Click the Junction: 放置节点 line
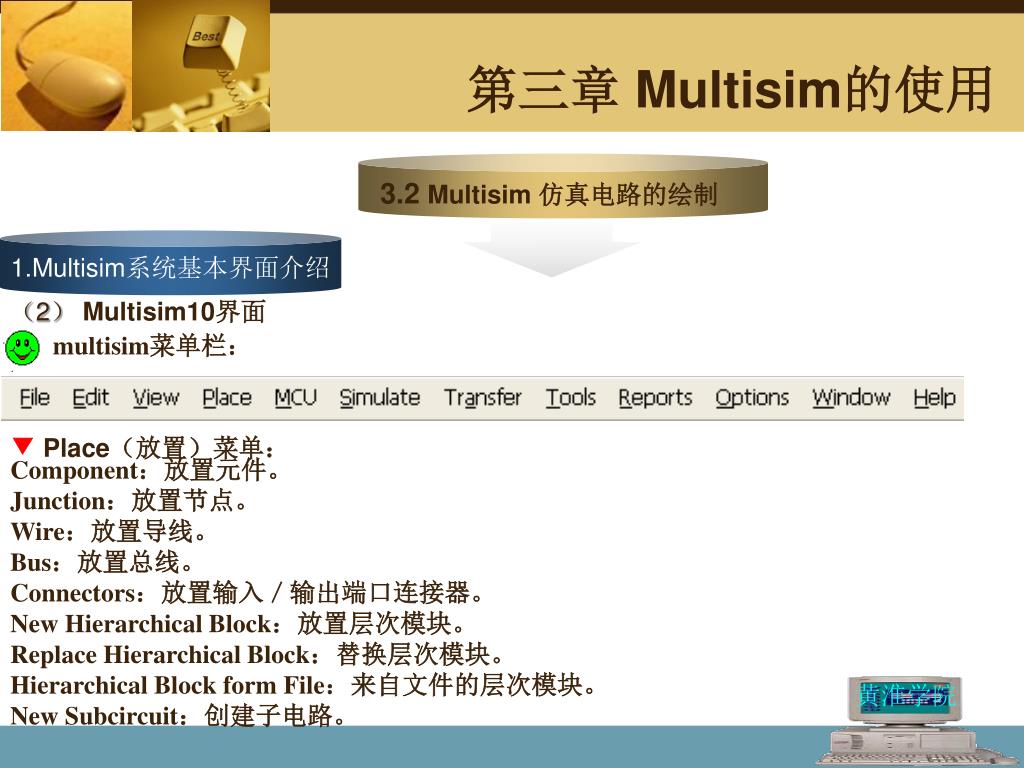The height and width of the screenshot is (768, 1024). click(x=129, y=501)
